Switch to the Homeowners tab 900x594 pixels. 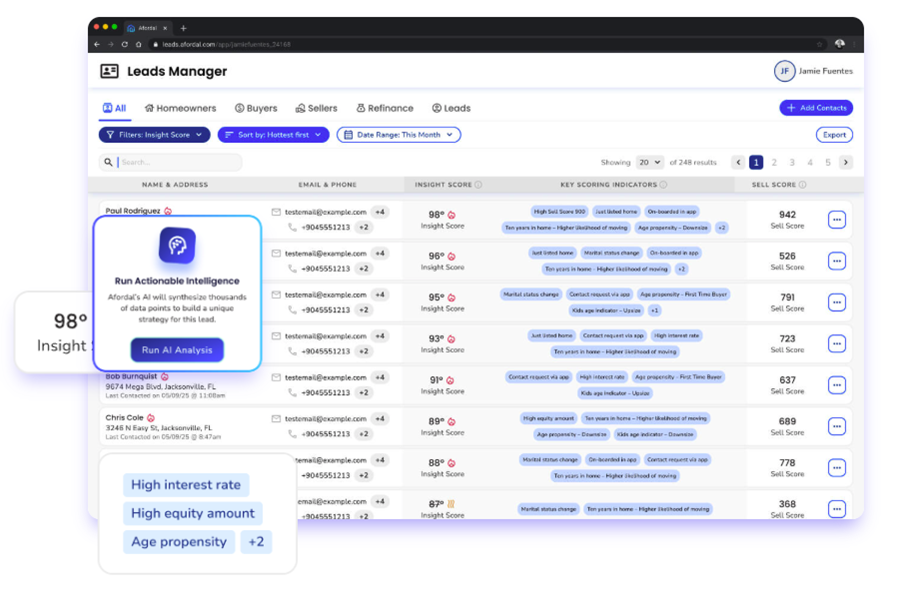click(180, 108)
